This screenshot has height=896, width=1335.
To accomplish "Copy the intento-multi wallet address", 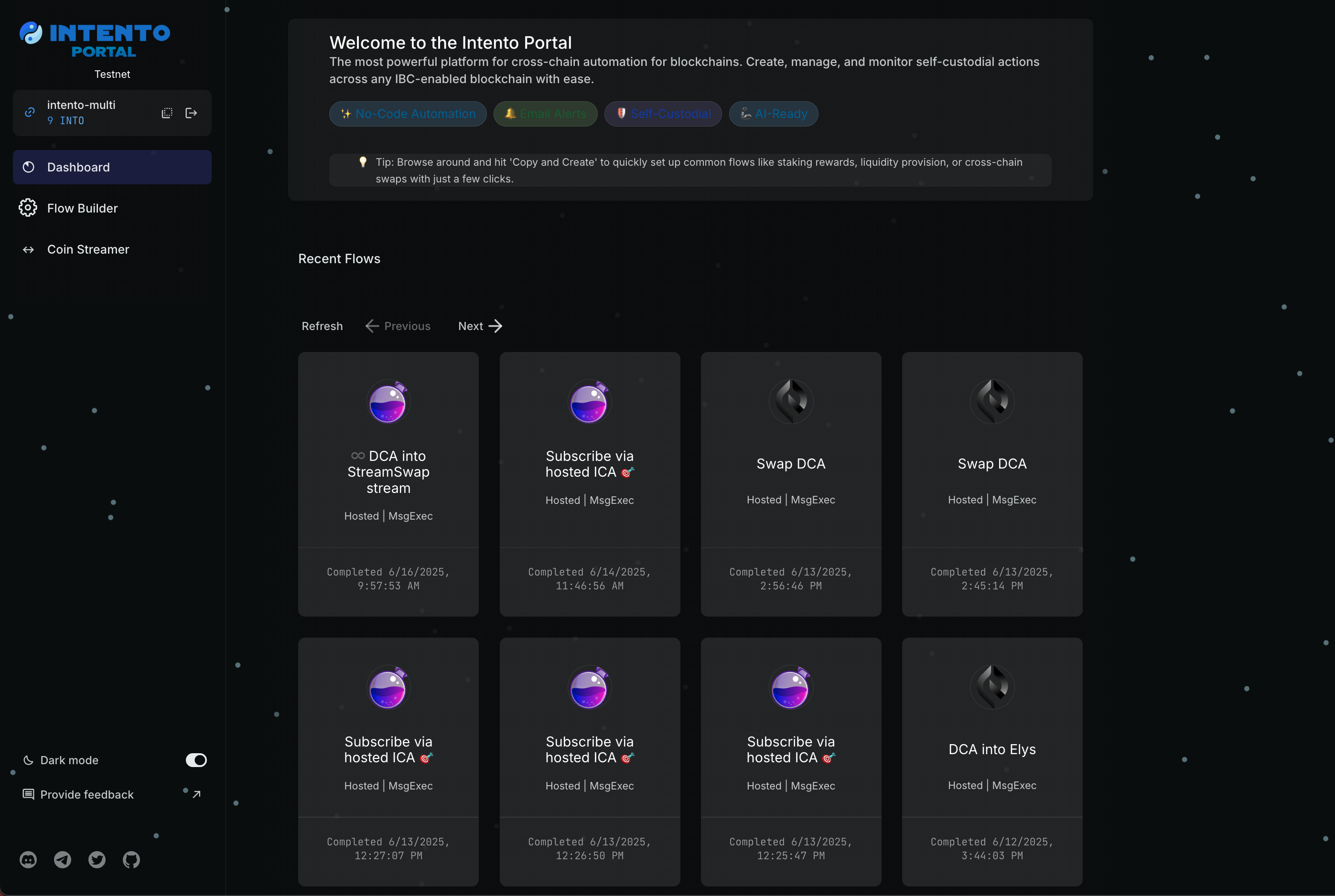I will click(167, 113).
